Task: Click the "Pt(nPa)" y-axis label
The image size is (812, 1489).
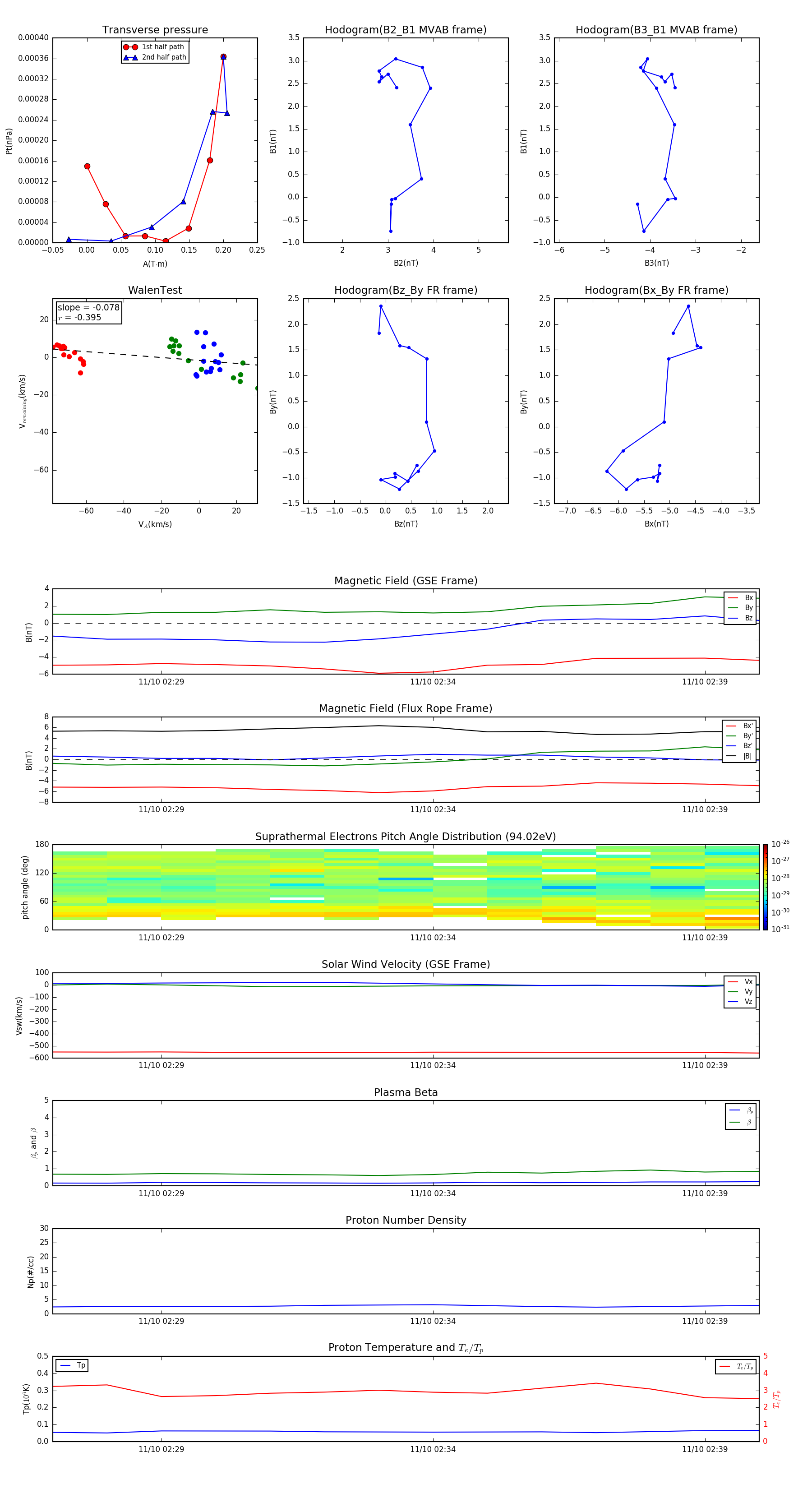Action: click(9, 141)
